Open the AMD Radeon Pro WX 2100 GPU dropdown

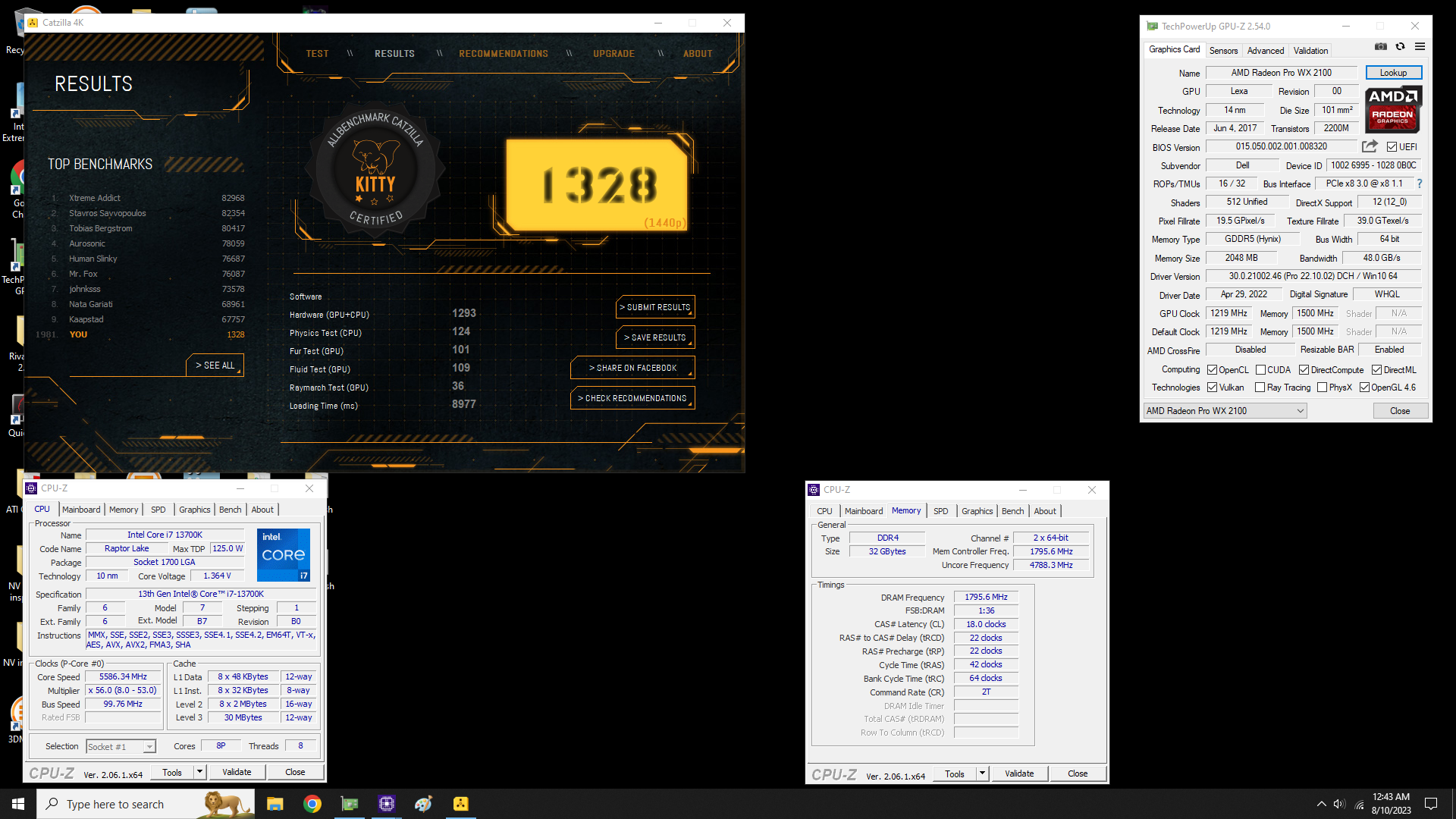(1225, 411)
